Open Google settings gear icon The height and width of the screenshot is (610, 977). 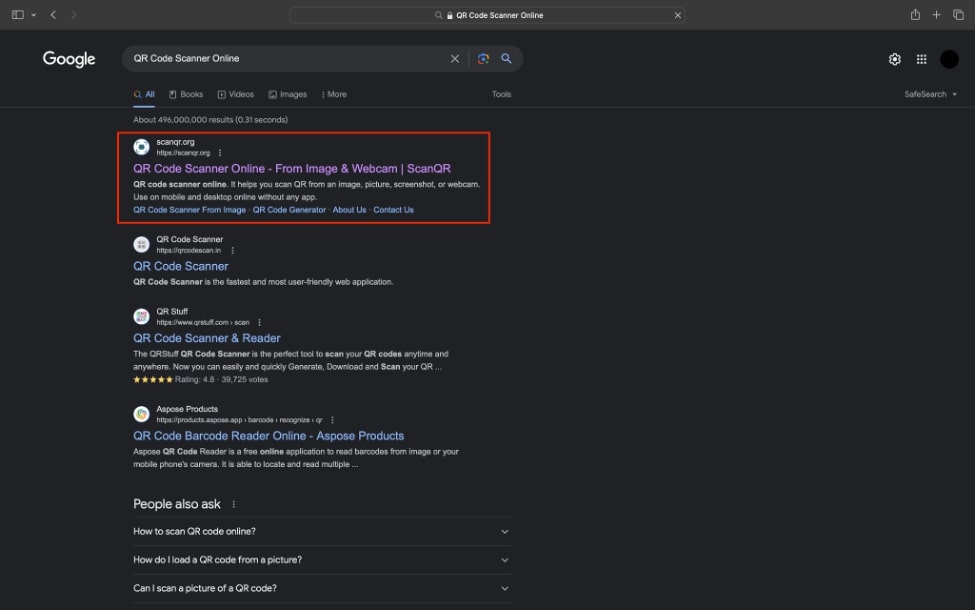[x=895, y=60]
